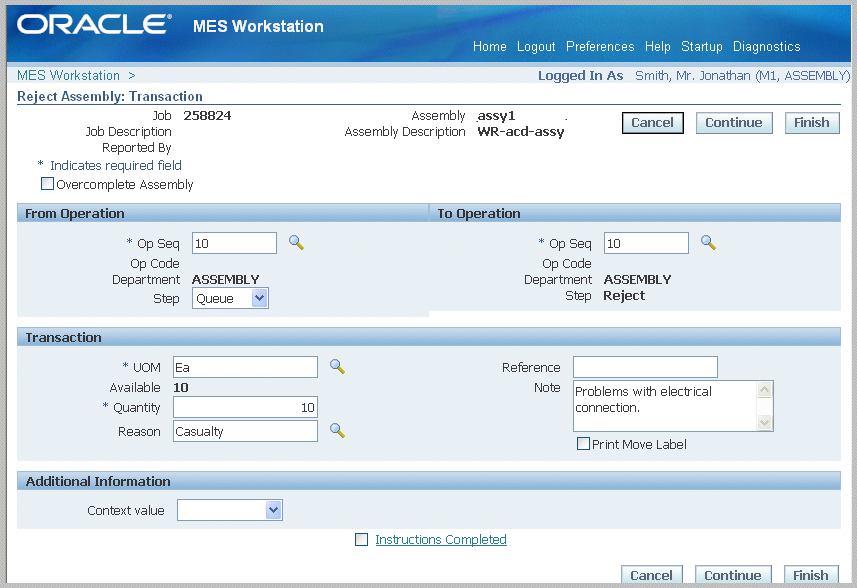857x588 pixels.
Task: Click the Available quantity value 10
Action: [x=181, y=387]
